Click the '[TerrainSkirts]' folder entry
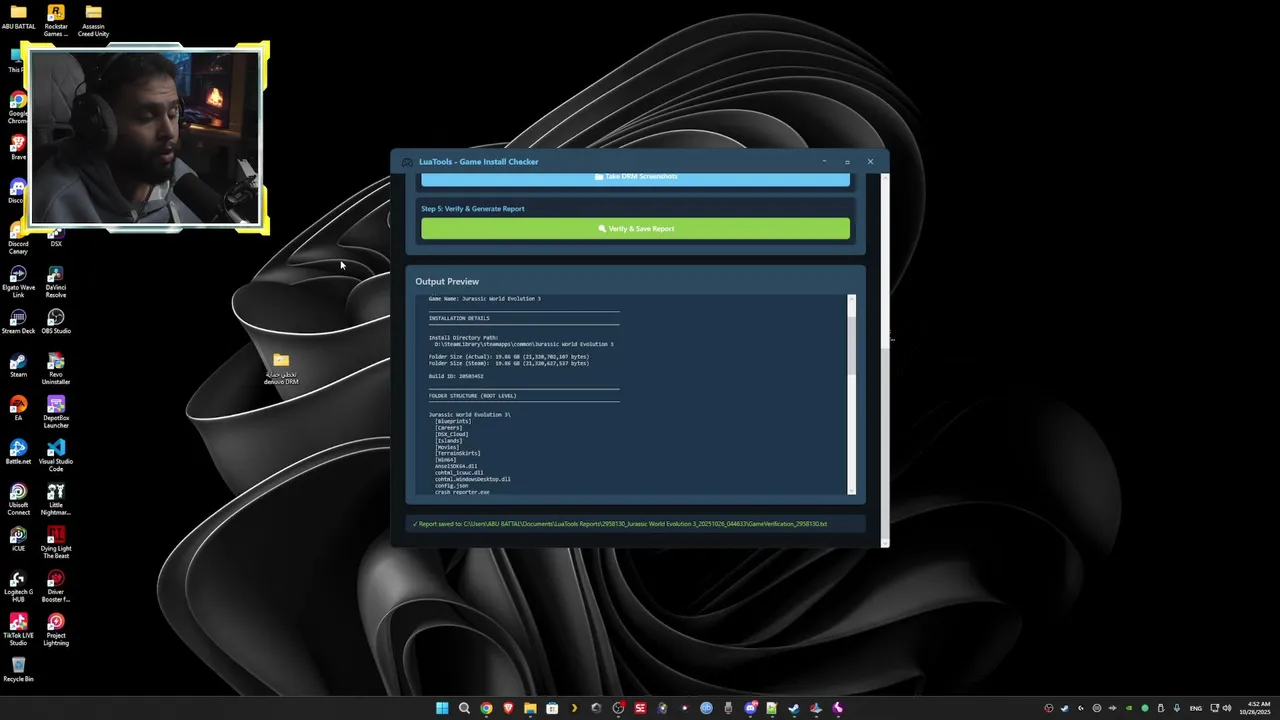This screenshot has height=720, width=1280. pyautogui.click(x=458, y=454)
